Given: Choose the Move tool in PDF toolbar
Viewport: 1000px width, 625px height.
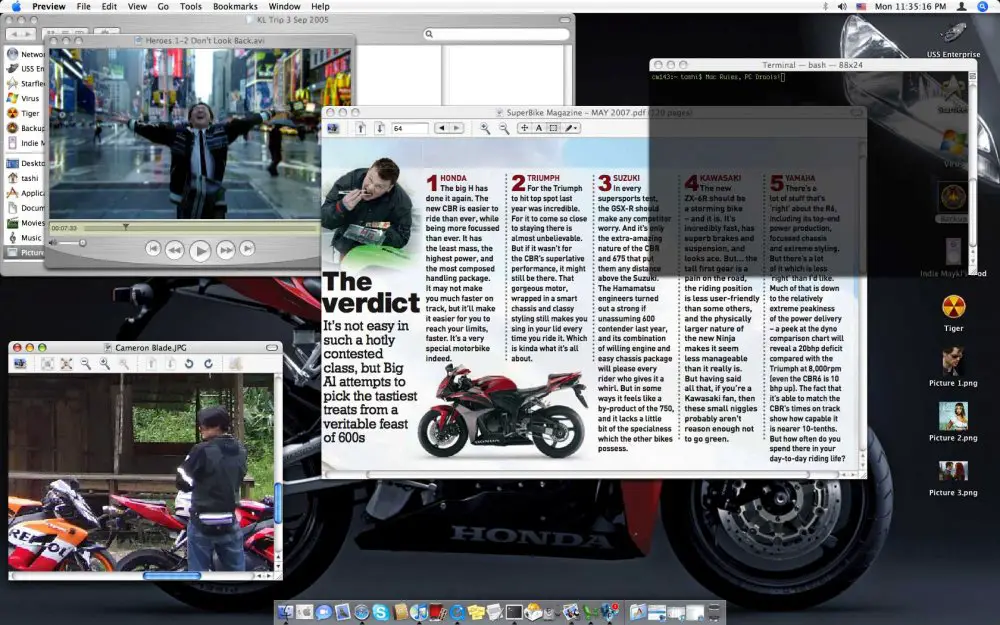Looking at the screenshot, I should coord(524,128).
